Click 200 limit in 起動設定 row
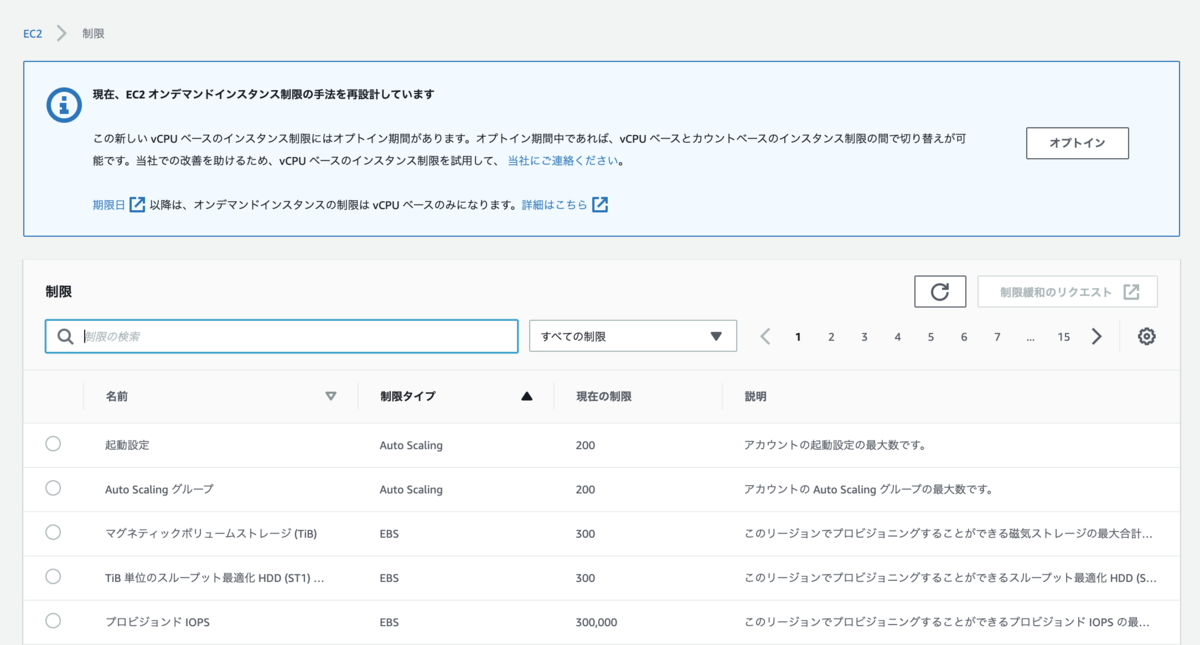This screenshot has width=1200, height=645. (x=585, y=445)
